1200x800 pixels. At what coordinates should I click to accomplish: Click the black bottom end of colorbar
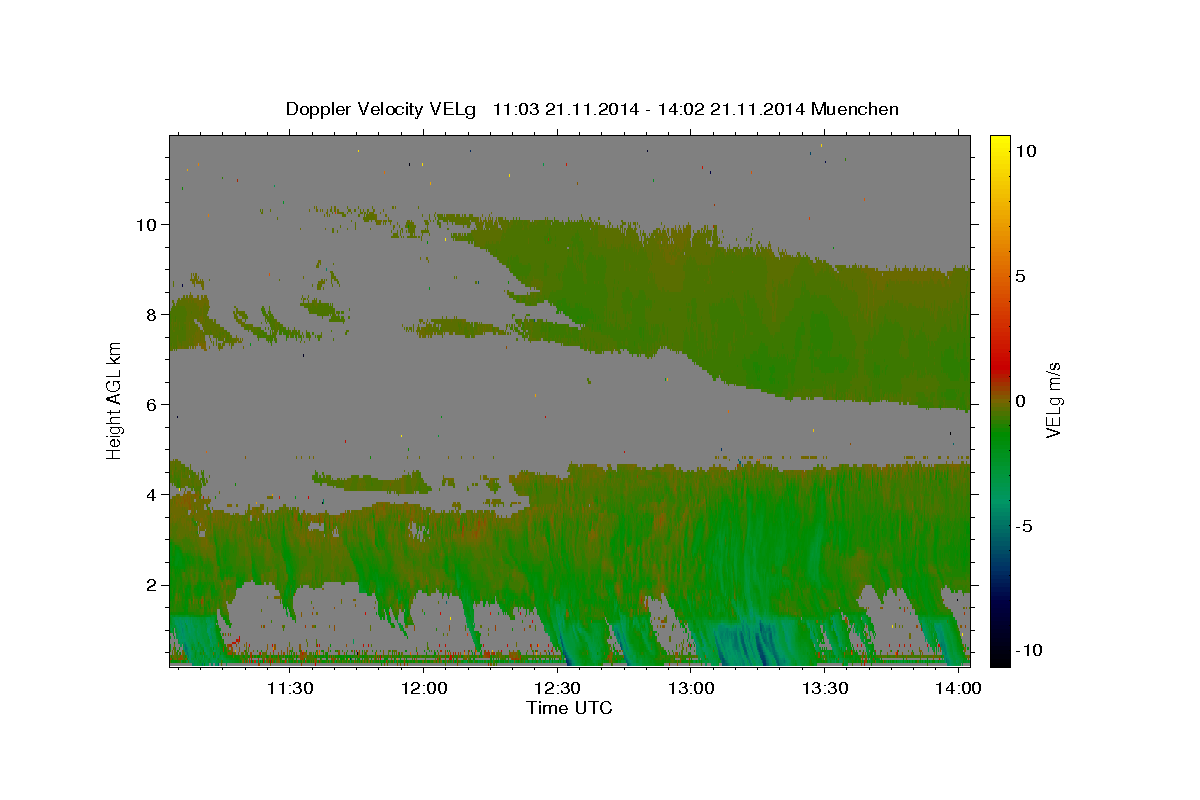[x=999, y=657]
